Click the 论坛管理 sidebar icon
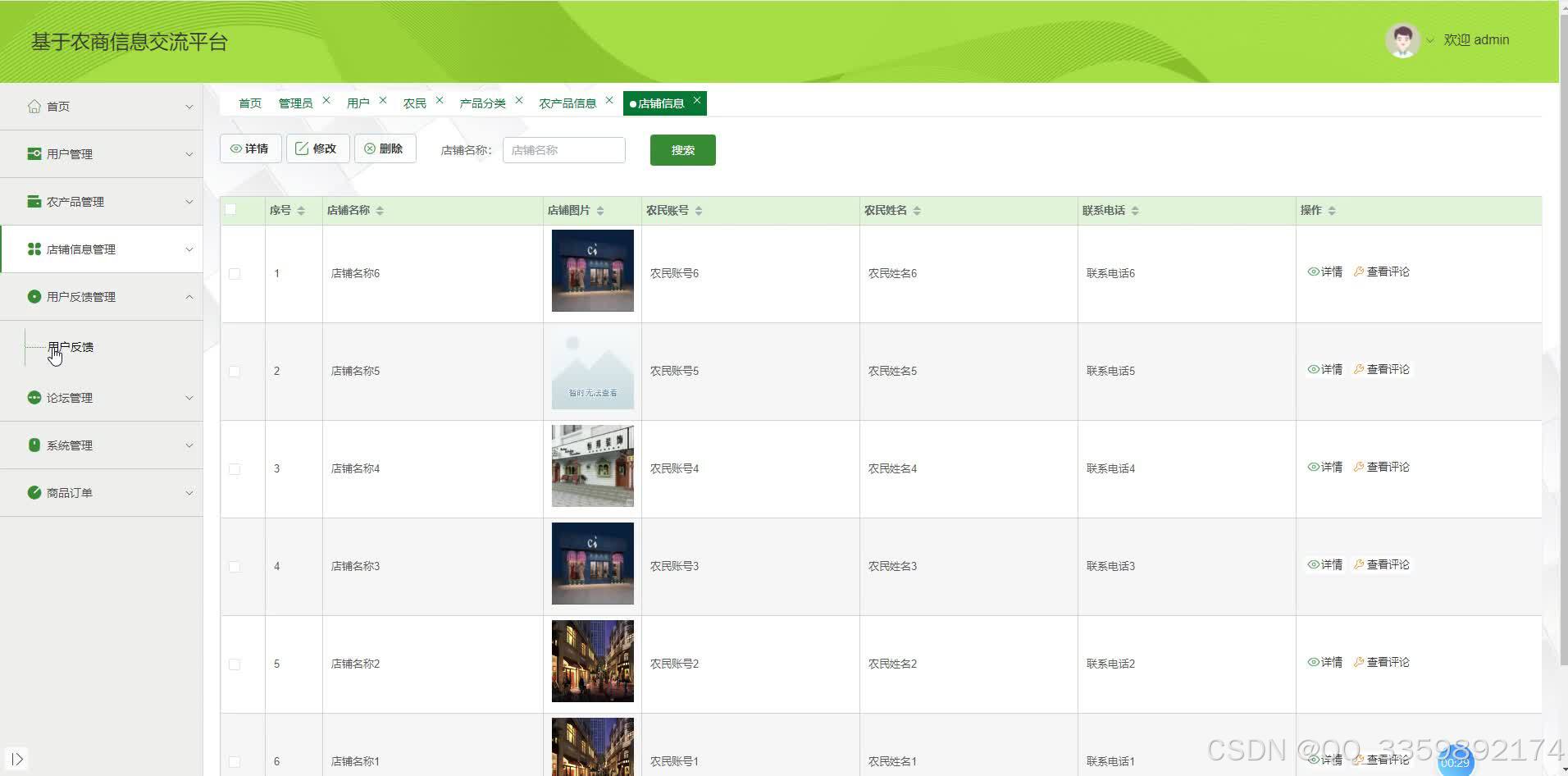The height and width of the screenshot is (776, 1568). 34,397
